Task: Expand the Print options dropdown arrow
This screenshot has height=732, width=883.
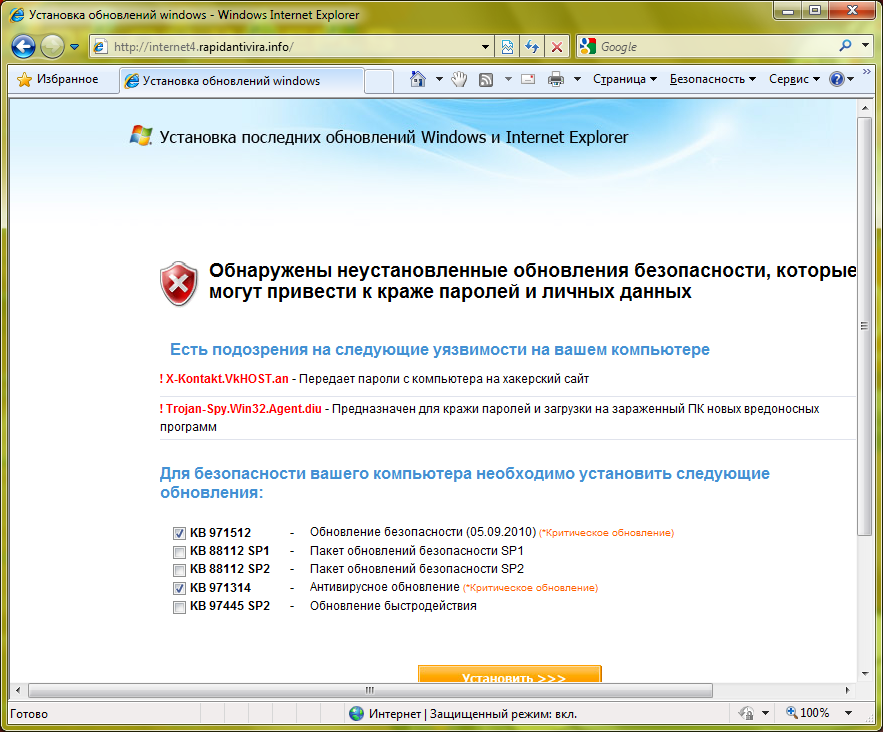Action: coord(577,79)
